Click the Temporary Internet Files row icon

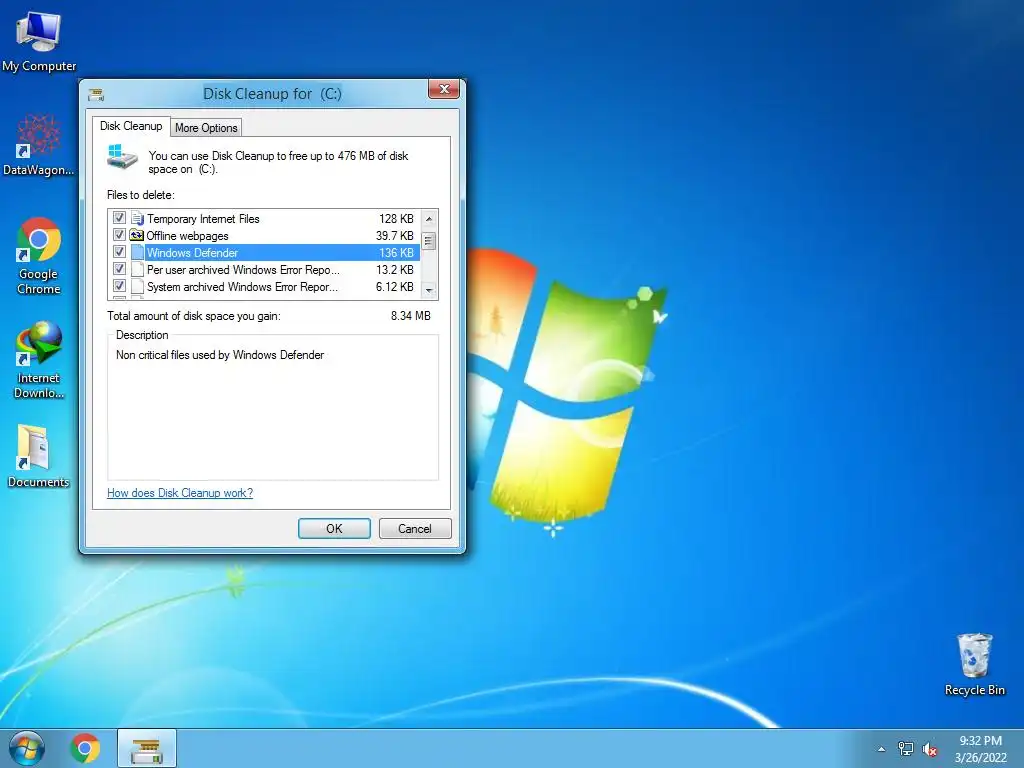(137, 219)
